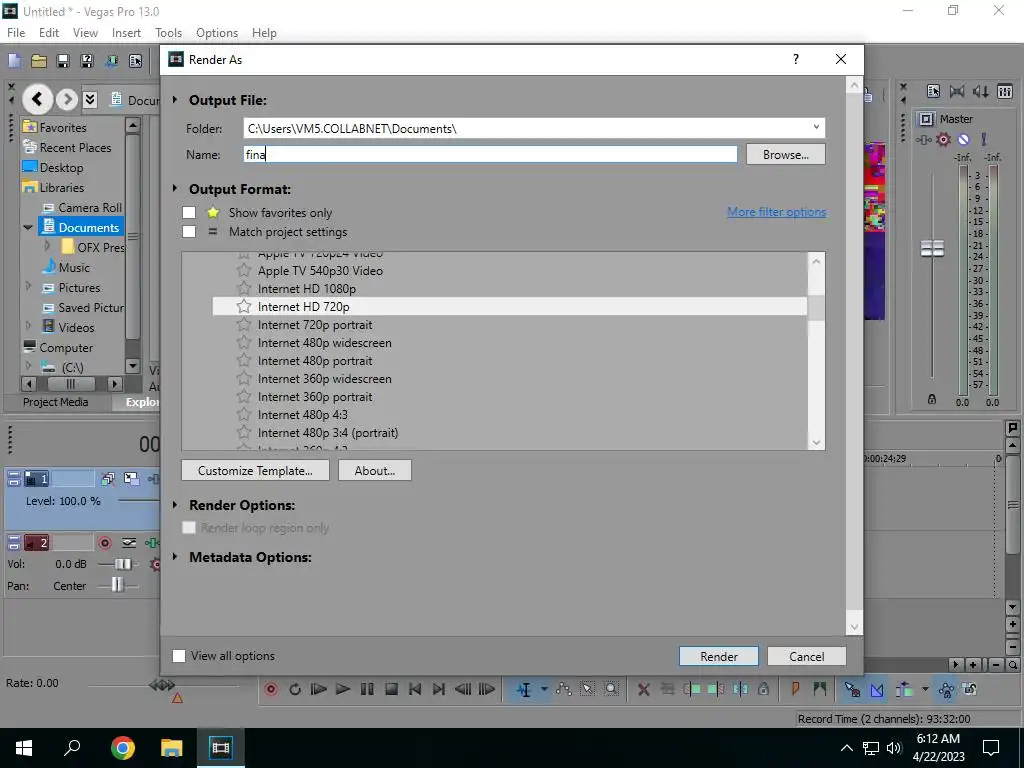Viewport: 1024px width, 768px height.
Task: Favorite Internet 360p portrait template star
Action: [x=244, y=396]
